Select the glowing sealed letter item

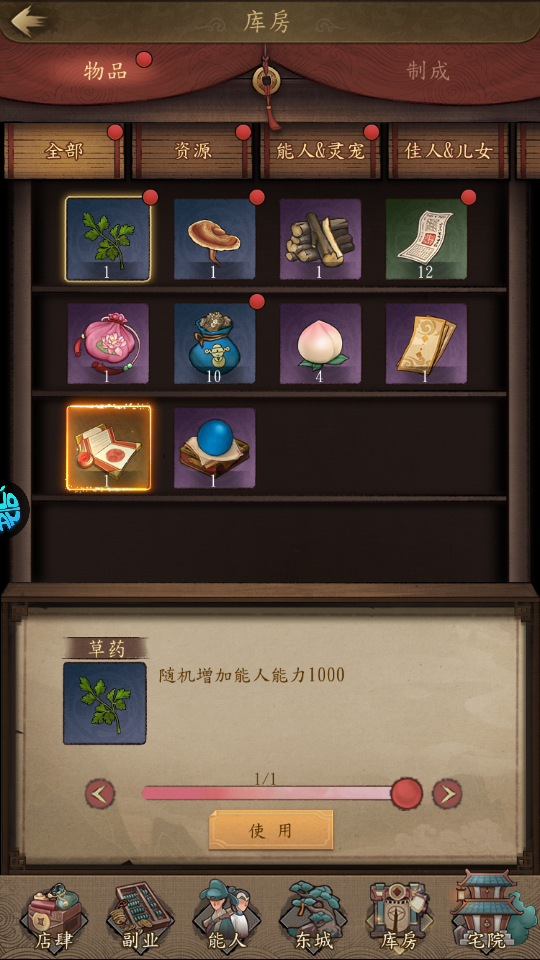(x=108, y=448)
